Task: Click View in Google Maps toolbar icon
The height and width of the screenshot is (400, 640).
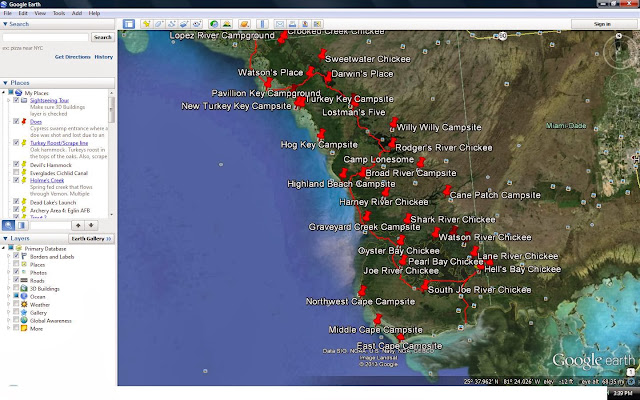Action: (x=318, y=24)
